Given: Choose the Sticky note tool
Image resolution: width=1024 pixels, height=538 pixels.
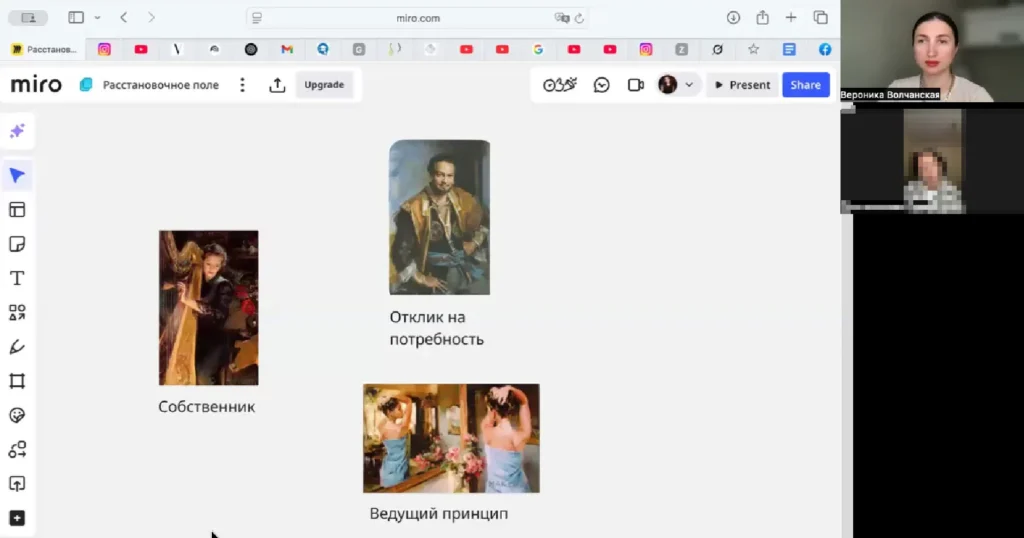Looking at the screenshot, I should tap(17, 244).
